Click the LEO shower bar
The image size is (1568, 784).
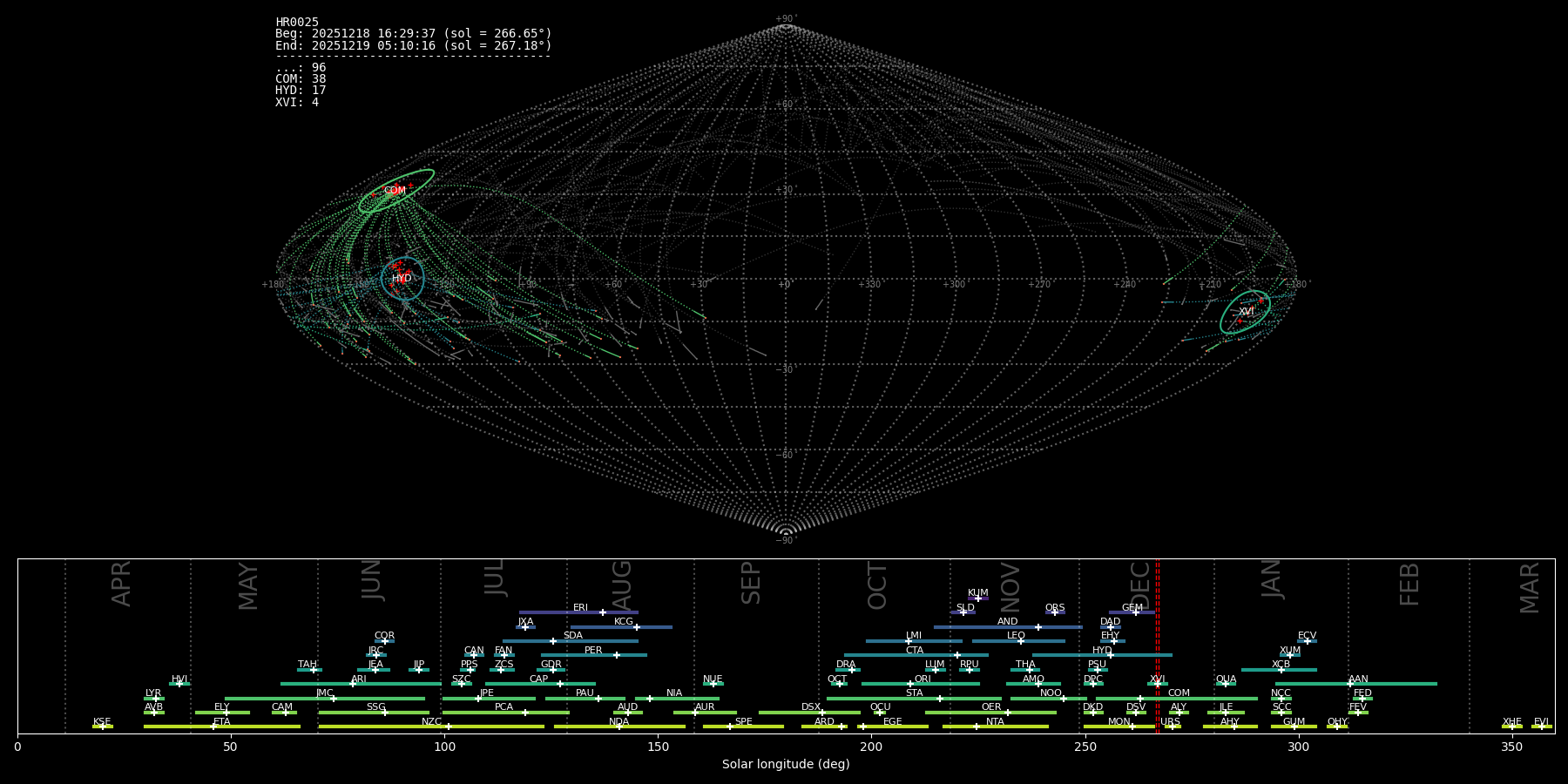[x=1018, y=641]
